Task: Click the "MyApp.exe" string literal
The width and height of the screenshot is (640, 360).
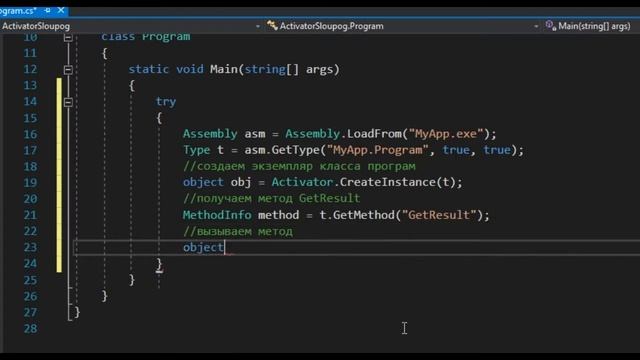Action: [446, 134]
